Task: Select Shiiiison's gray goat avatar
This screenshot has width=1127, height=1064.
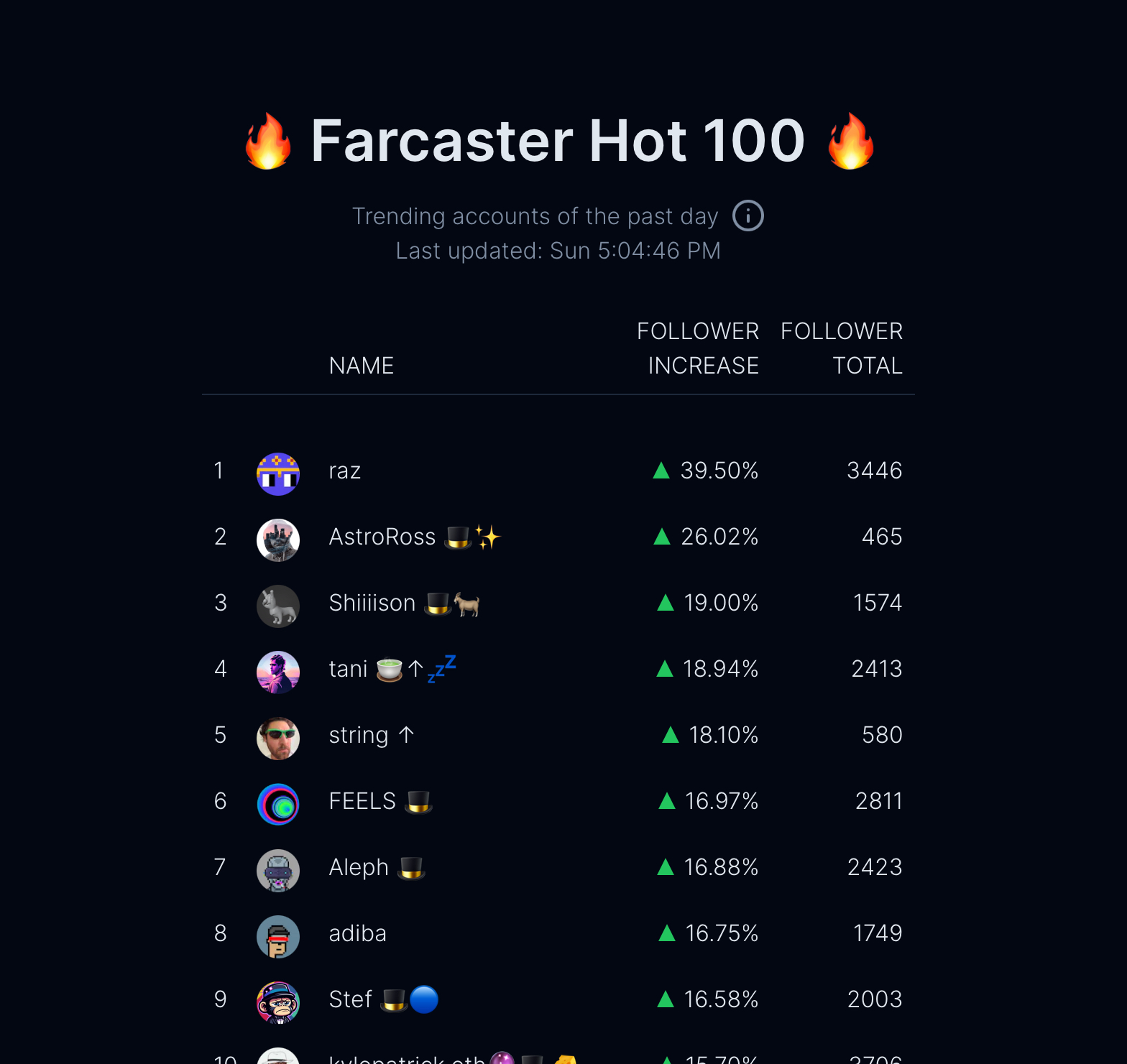Action: [x=278, y=606]
